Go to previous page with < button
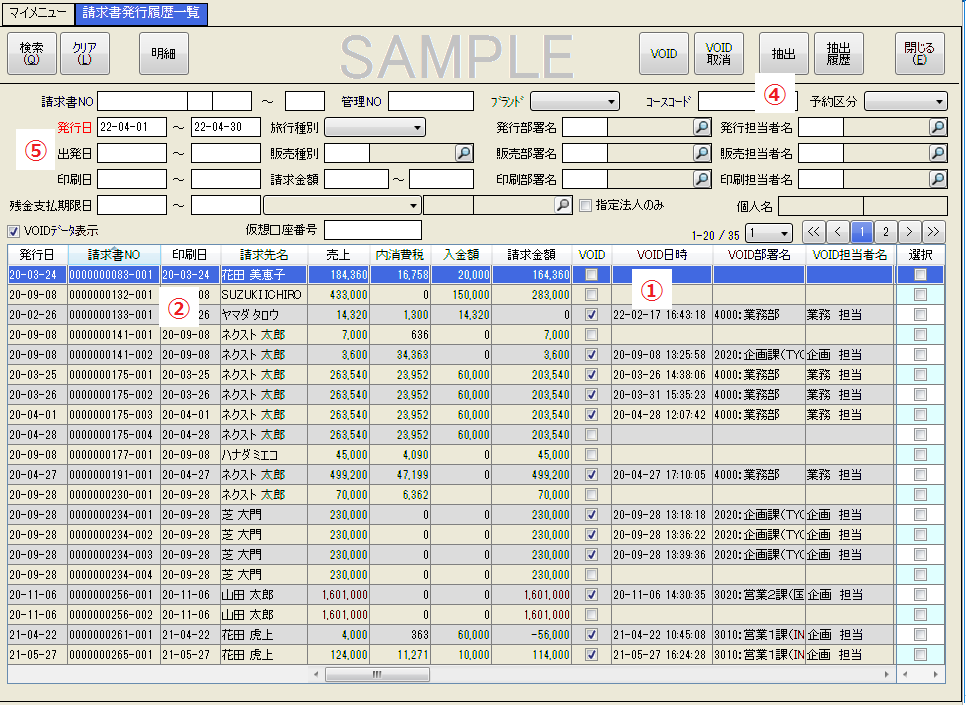966x715 pixels. (838, 232)
